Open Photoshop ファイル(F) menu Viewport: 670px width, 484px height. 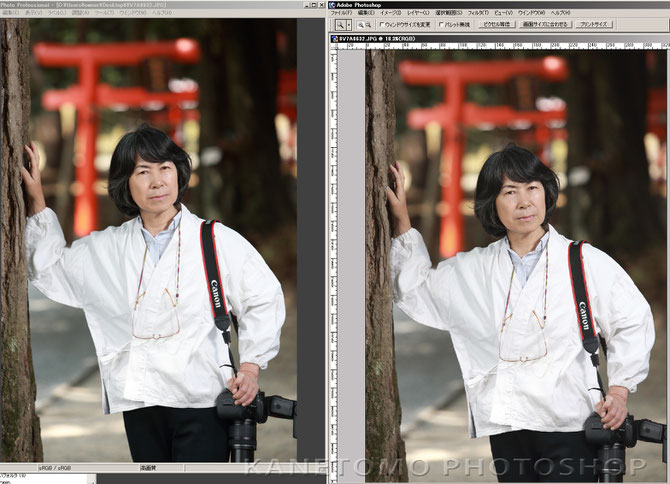pos(341,13)
